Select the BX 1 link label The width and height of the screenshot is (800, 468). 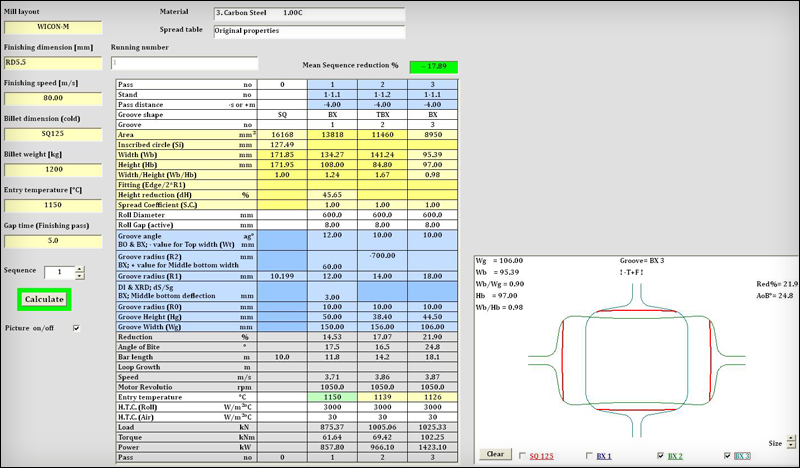tap(604, 456)
